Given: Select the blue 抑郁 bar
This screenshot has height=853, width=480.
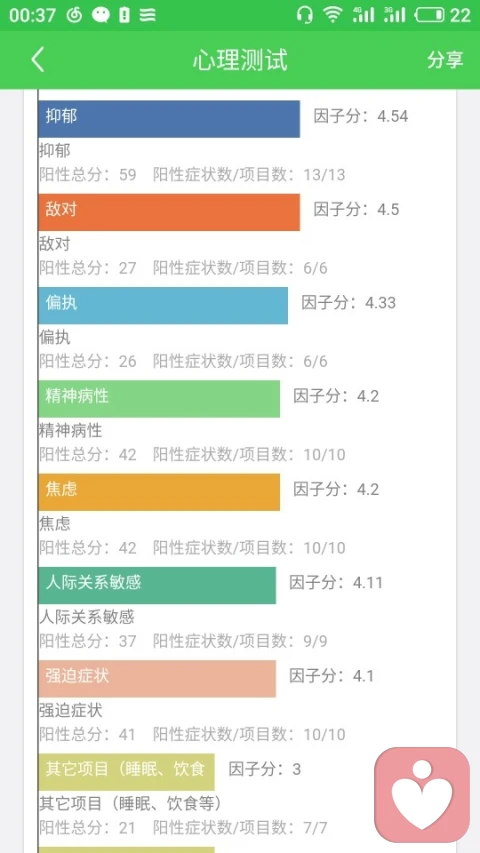Looking at the screenshot, I should [169, 119].
